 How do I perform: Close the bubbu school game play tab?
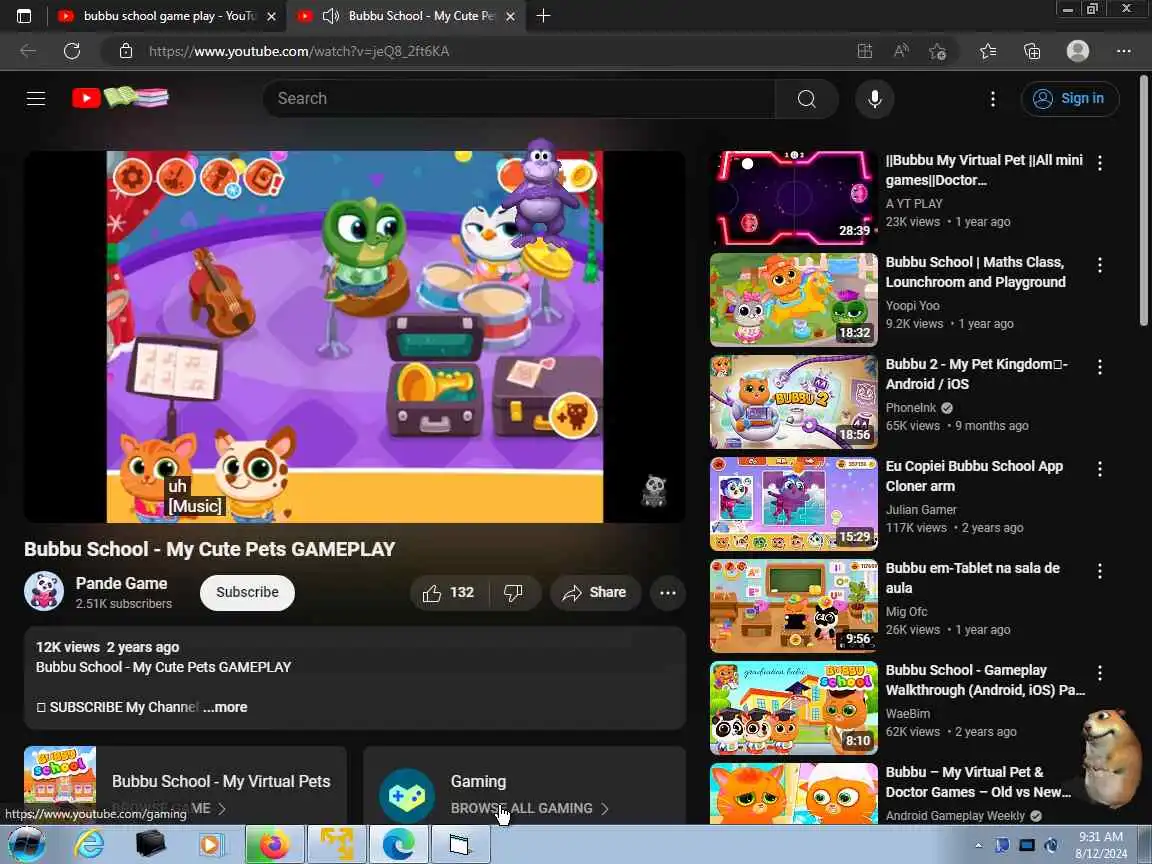click(x=271, y=16)
